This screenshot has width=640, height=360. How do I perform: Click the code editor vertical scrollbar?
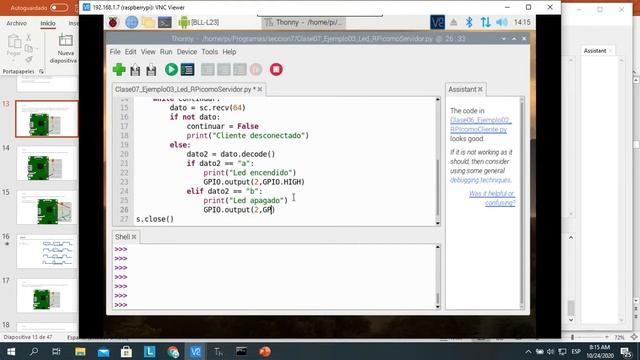[x=438, y=161]
